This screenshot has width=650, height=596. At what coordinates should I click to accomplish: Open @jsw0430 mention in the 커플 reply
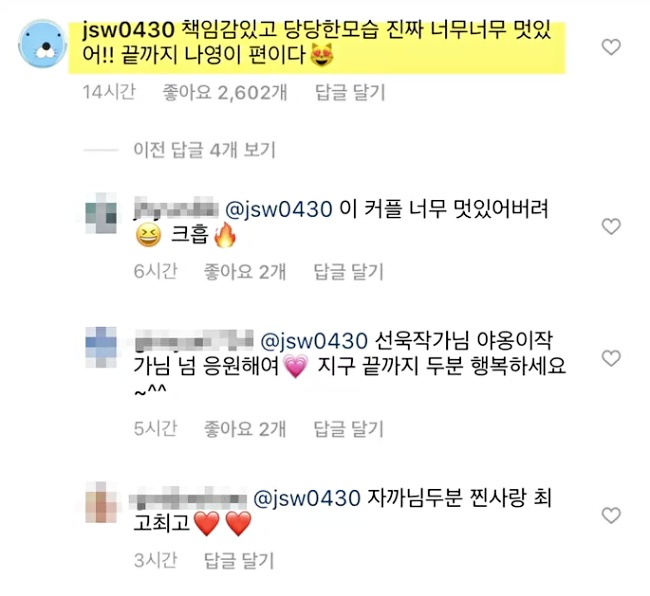[279, 209]
